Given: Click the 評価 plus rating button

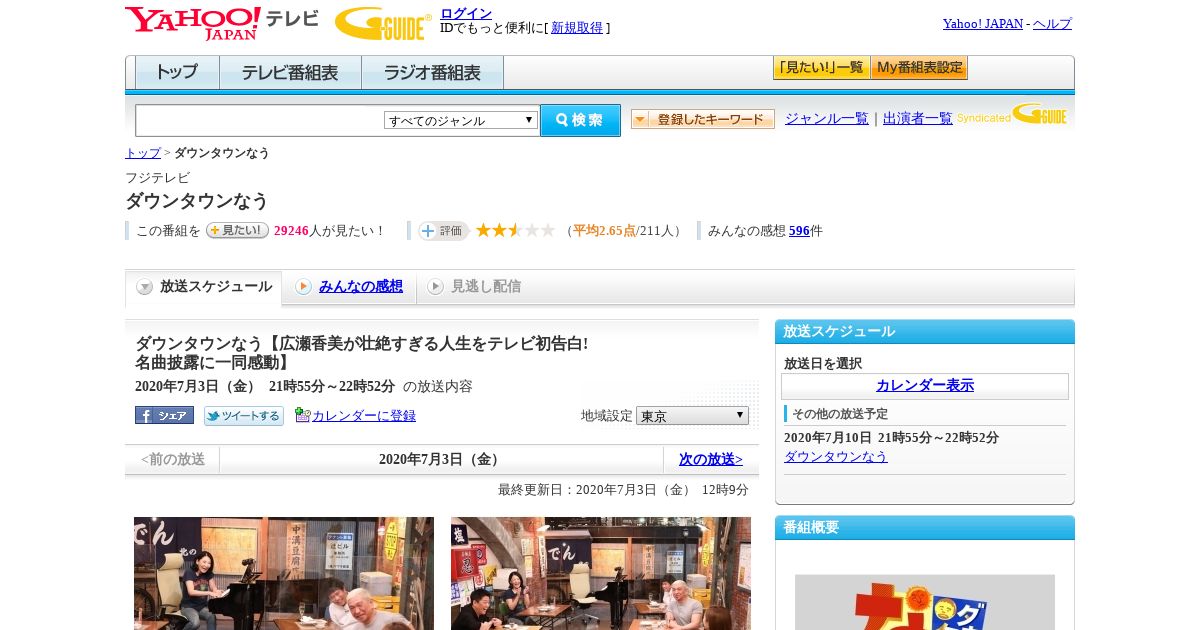Looking at the screenshot, I should pos(443,231).
